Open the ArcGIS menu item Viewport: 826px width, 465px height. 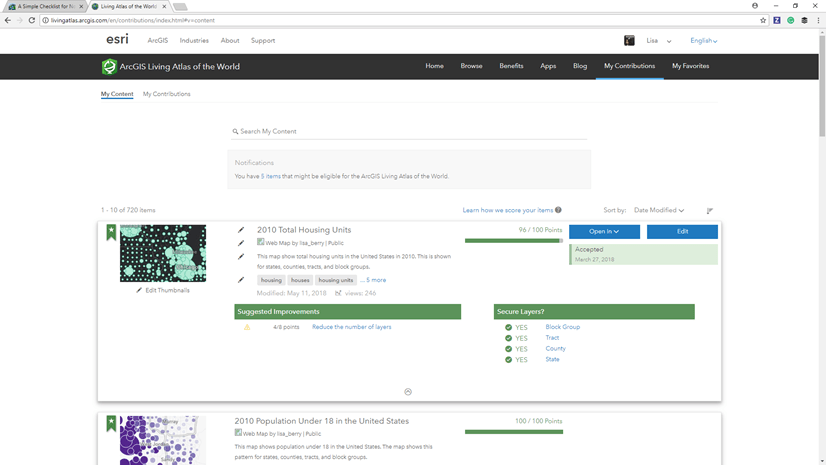[158, 41]
